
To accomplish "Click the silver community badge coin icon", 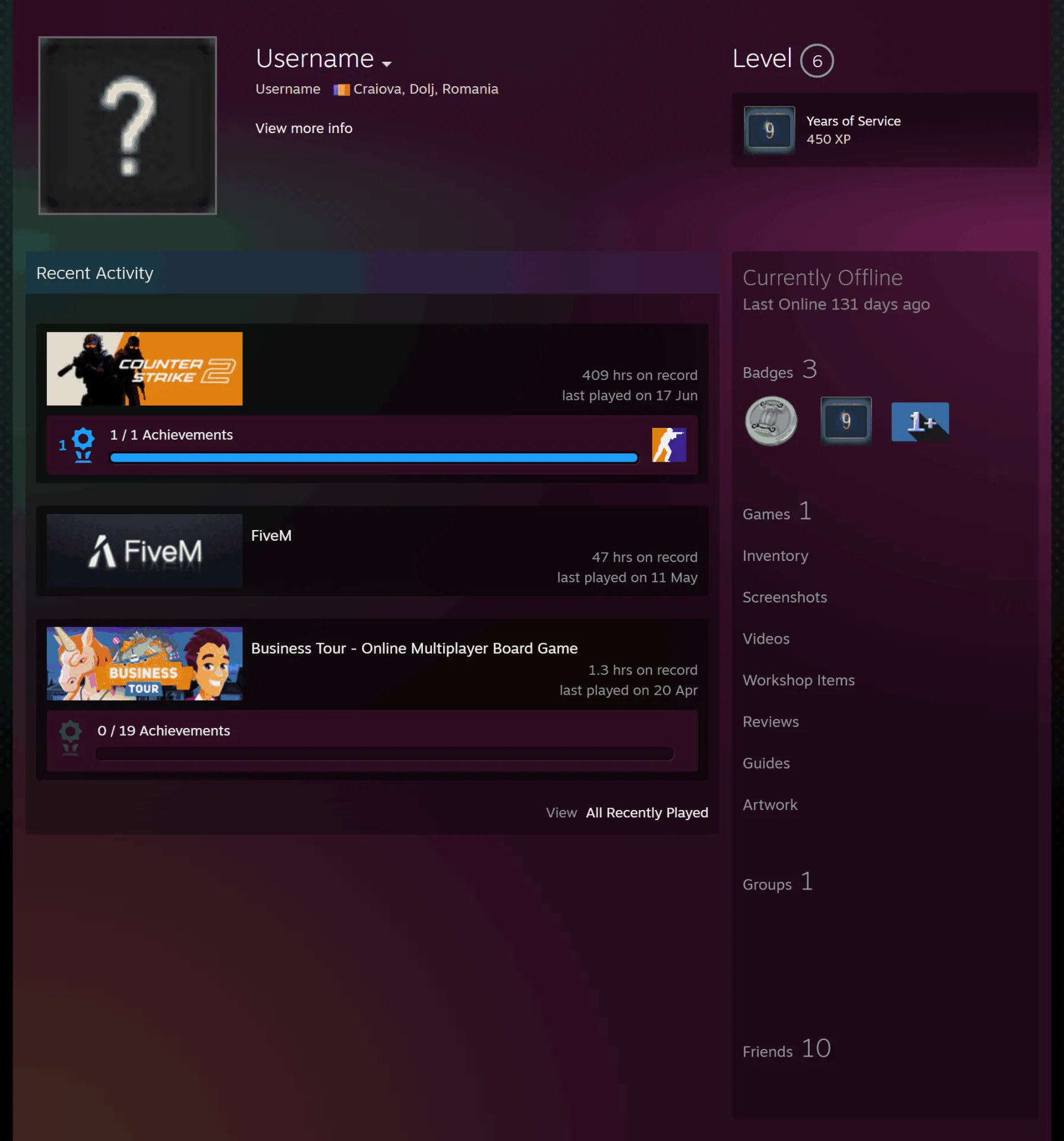I will click(771, 421).
